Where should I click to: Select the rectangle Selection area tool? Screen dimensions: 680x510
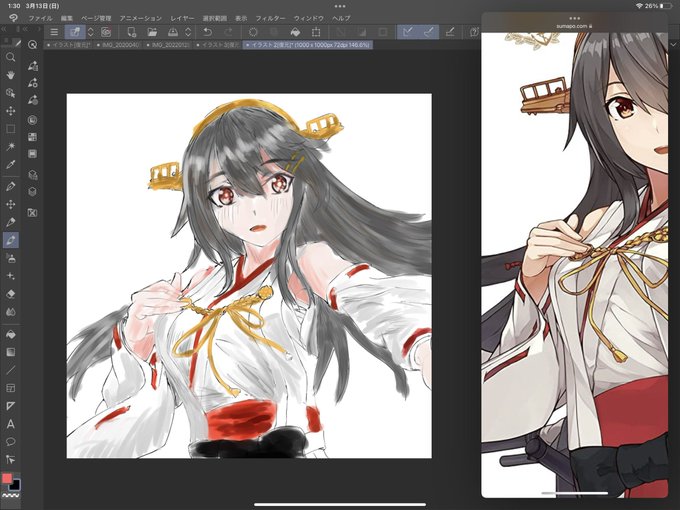(x=10, y=129)
